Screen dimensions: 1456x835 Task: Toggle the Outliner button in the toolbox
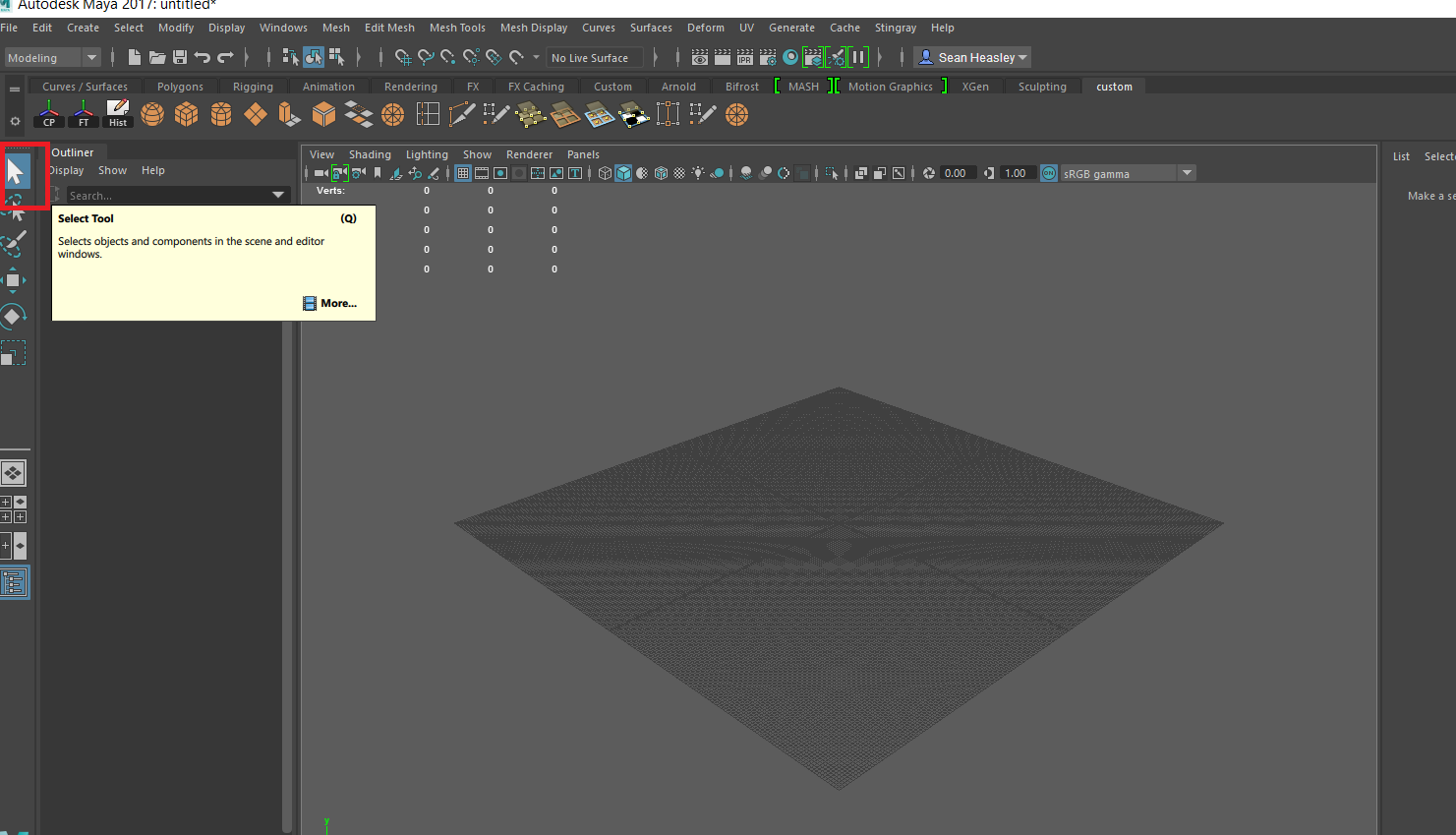(x=14, y=582)
